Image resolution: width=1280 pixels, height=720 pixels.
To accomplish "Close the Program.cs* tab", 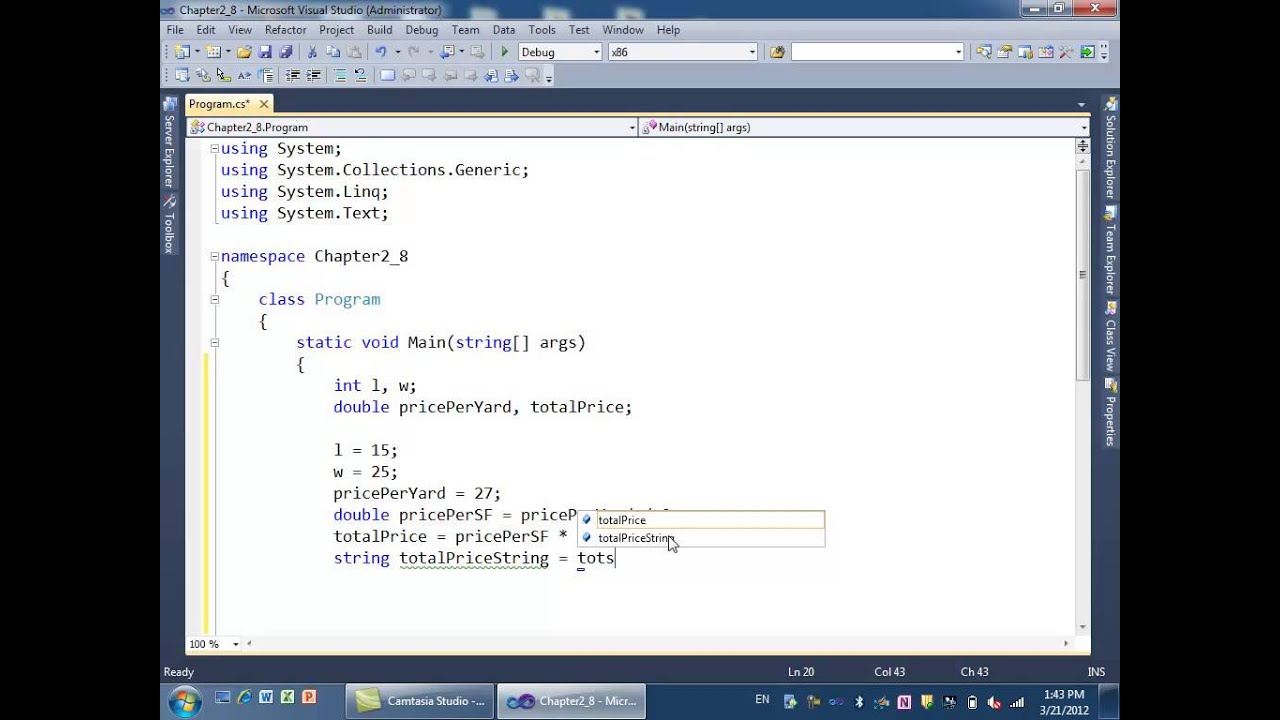I will 264,104.
